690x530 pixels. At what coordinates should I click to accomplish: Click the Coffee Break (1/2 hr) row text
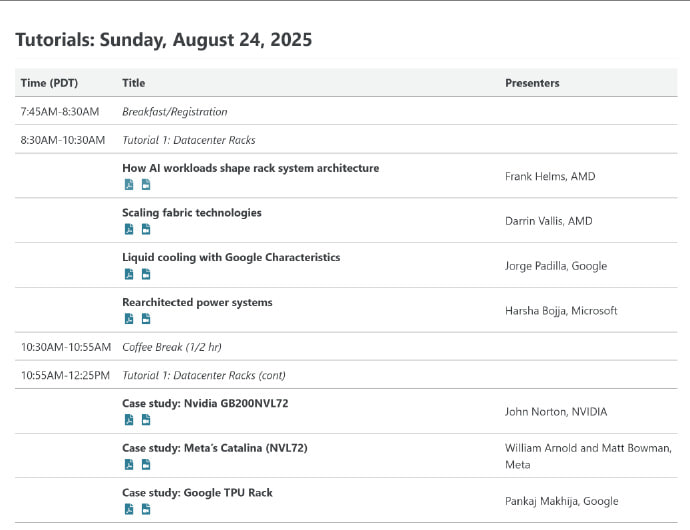click(x=171, y=347)
